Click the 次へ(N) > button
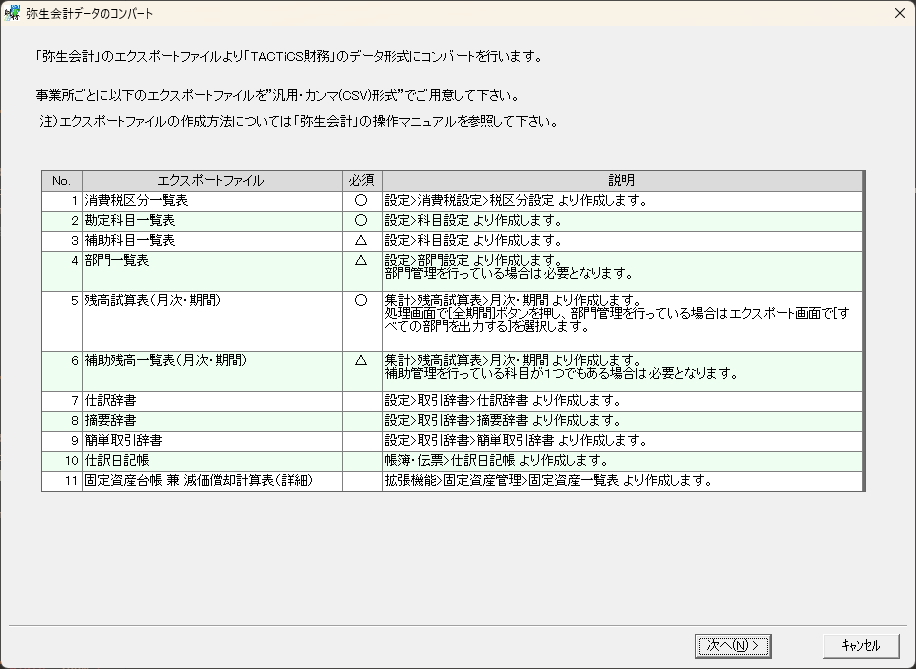This screenshot has width=916, height=669. click(x=733, y=646)
